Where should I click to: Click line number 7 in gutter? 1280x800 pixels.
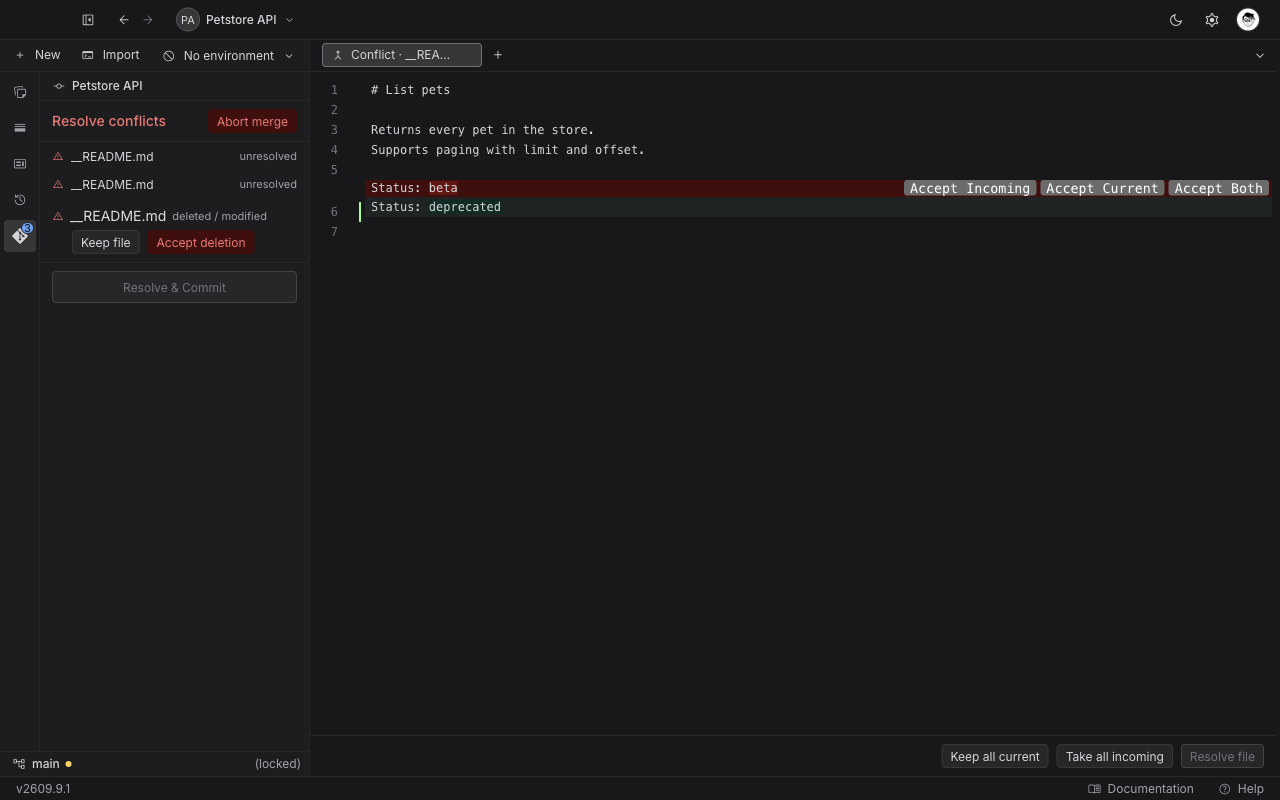tap(334, 232)
